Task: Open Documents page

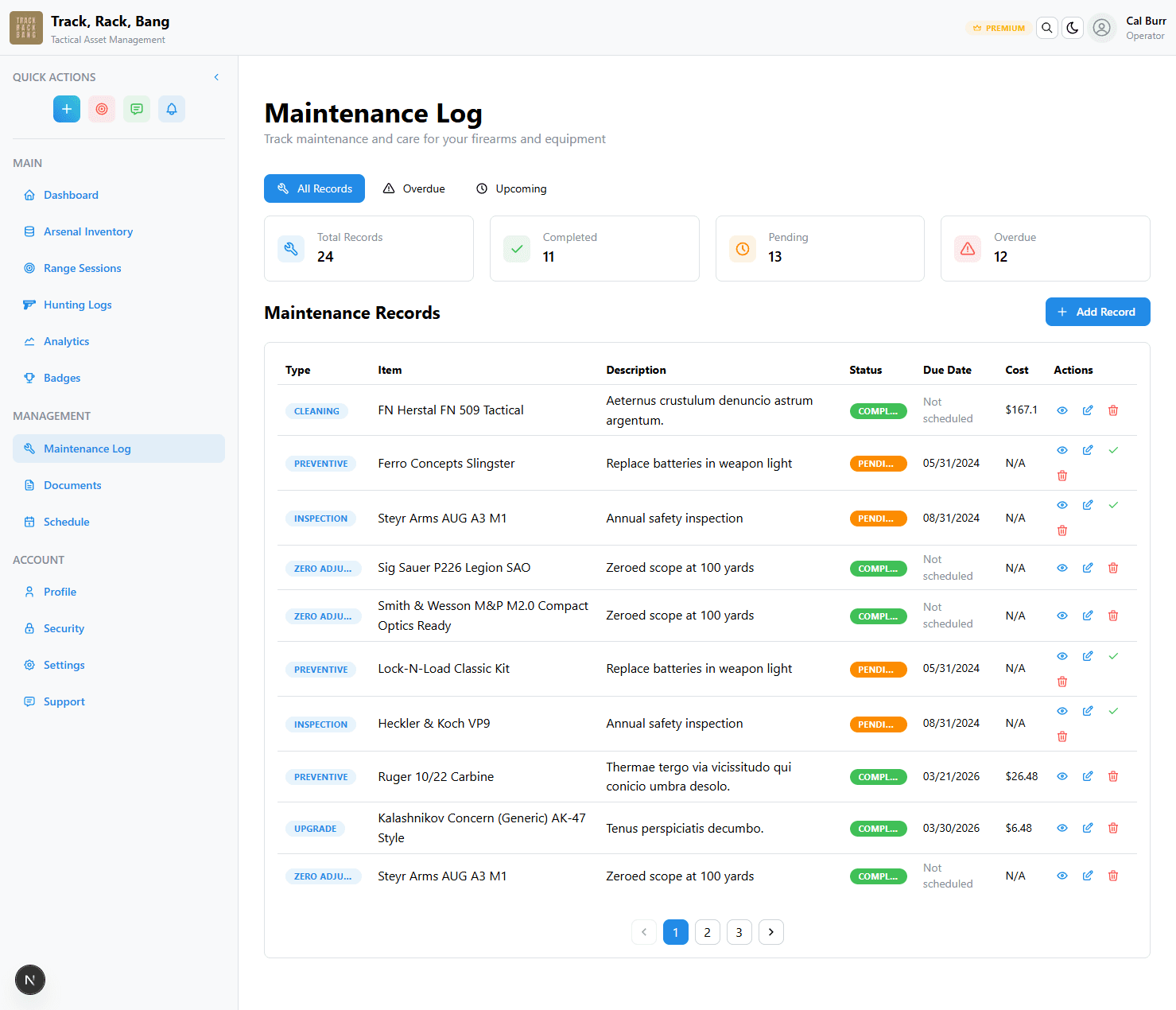Action: 118,485
